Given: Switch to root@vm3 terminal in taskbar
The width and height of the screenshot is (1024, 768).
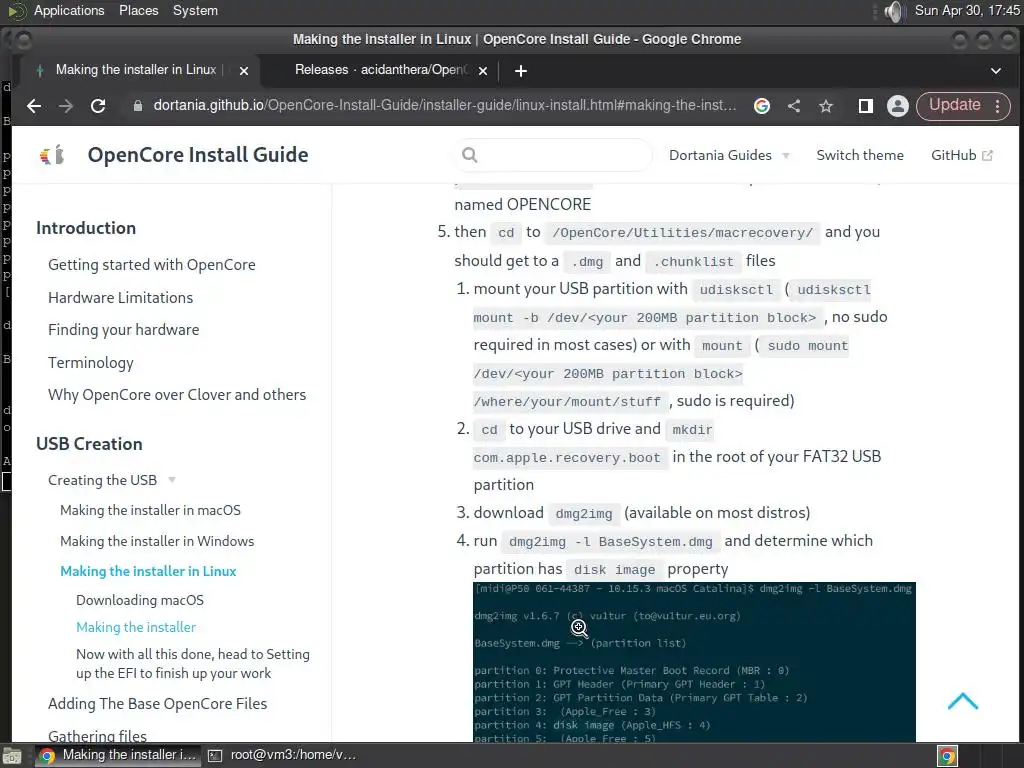Looking at the screenshot, I should coord(283,755).
